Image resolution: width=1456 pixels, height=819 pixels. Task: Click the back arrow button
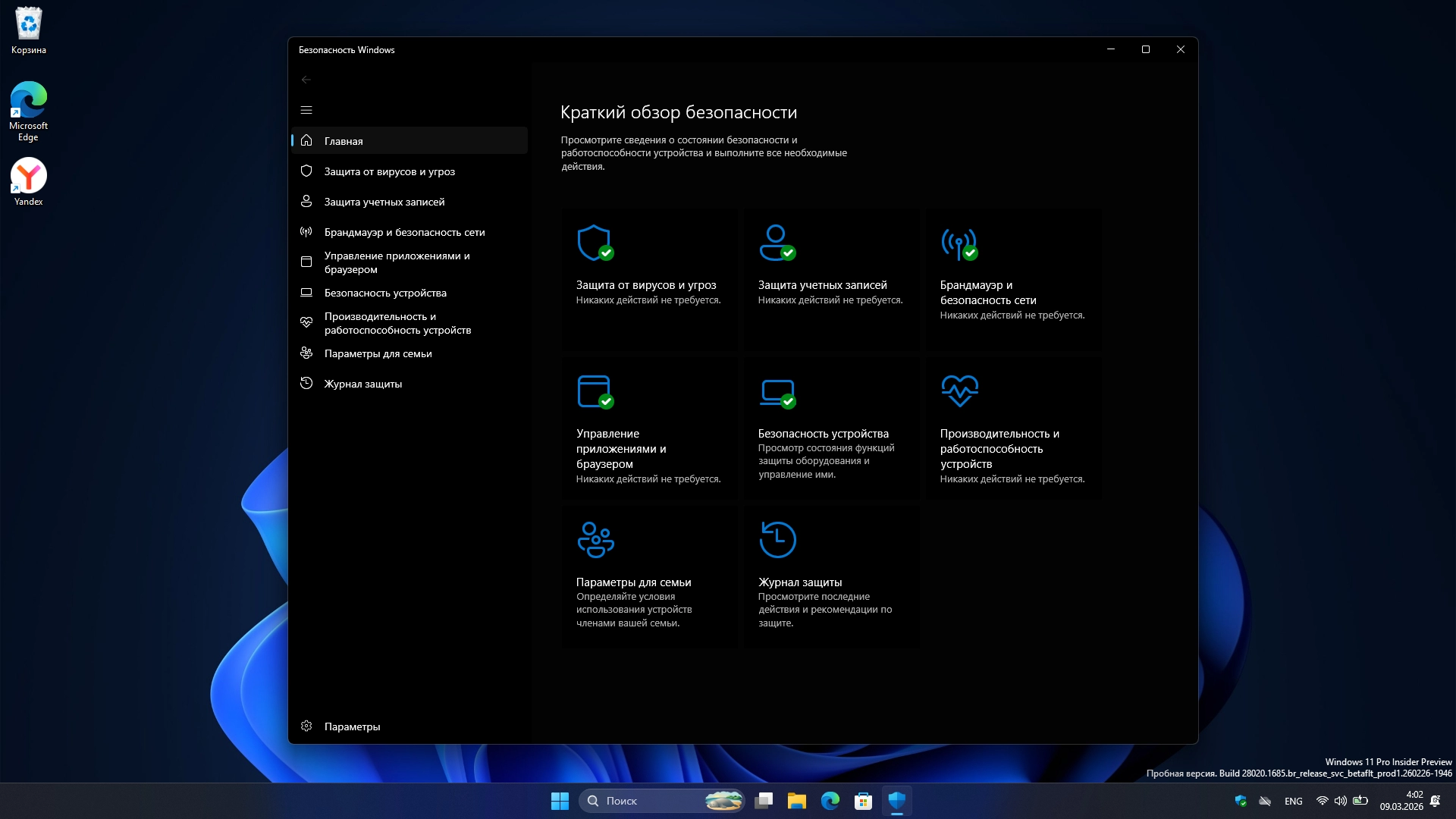coord(306,80)
